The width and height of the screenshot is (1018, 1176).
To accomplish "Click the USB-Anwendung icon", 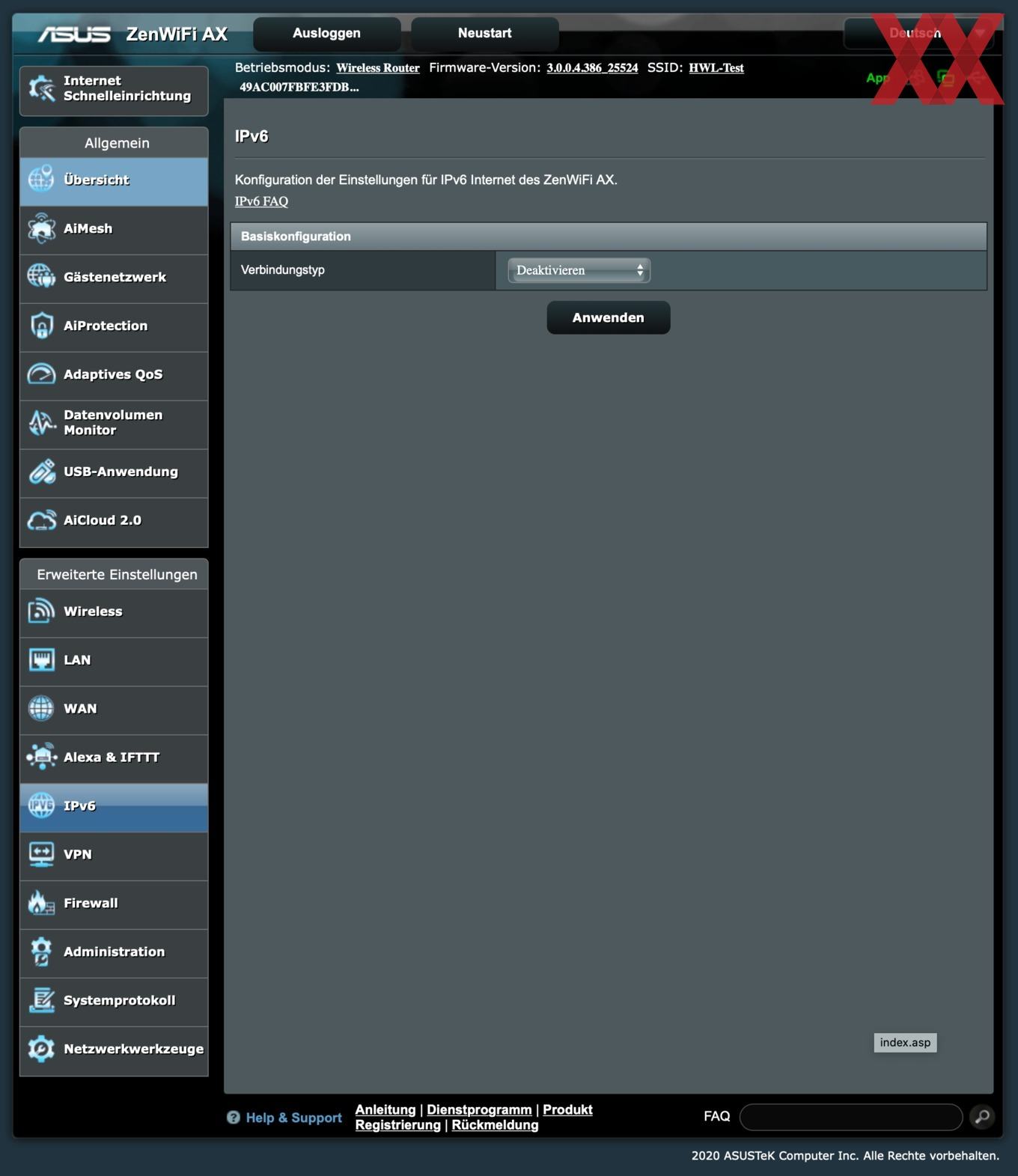I will tap(41, 472).
